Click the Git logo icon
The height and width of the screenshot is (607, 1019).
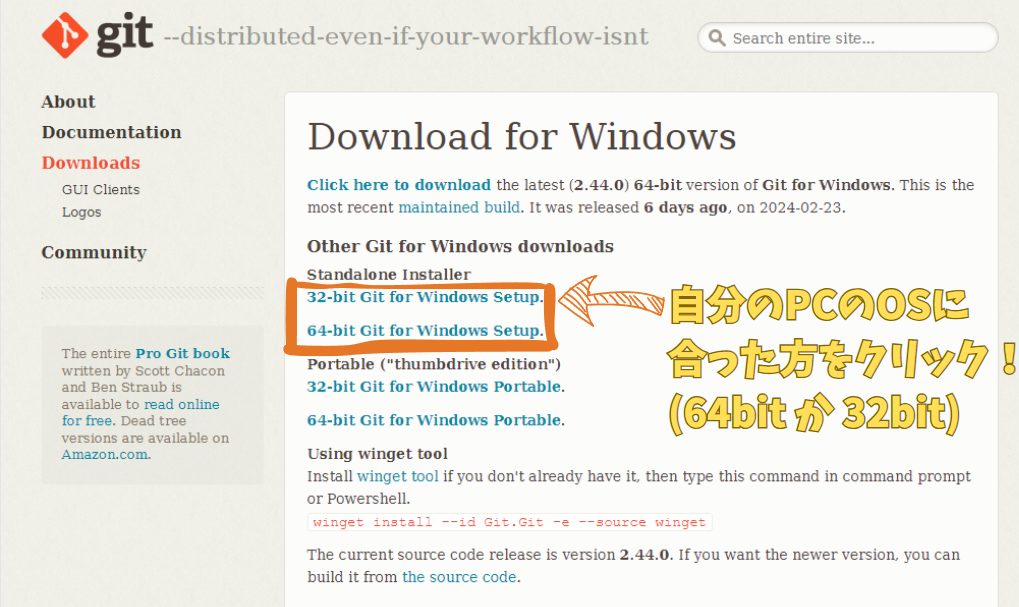click(x=65, y=36)
